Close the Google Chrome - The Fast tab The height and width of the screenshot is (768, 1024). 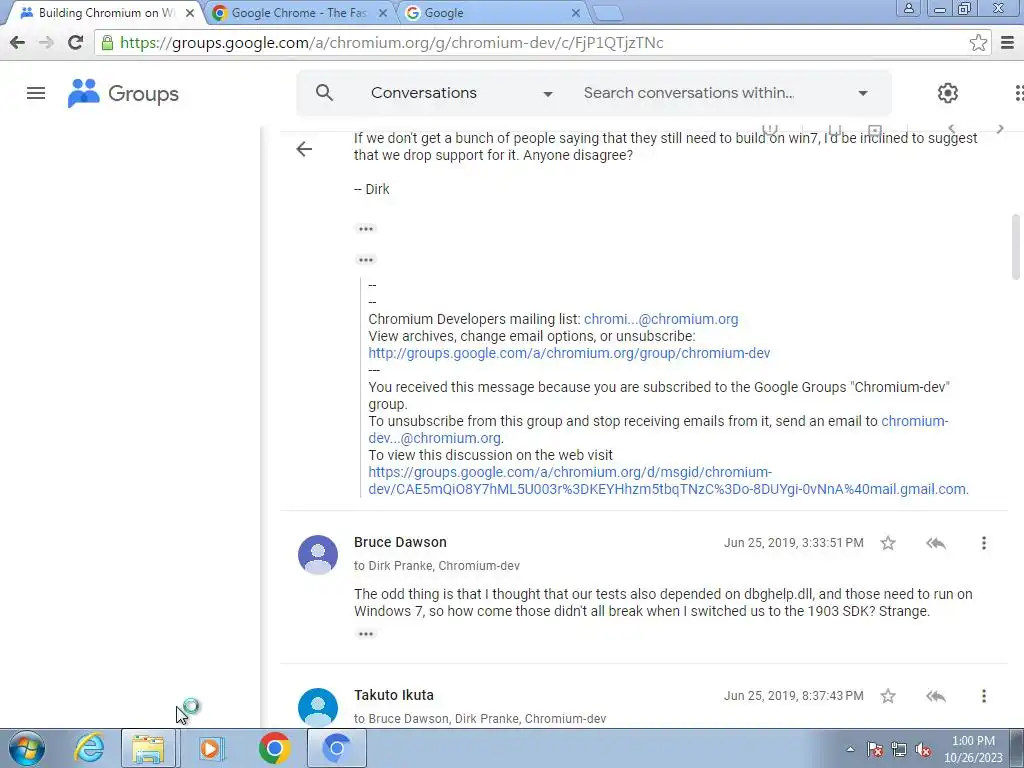383,12
